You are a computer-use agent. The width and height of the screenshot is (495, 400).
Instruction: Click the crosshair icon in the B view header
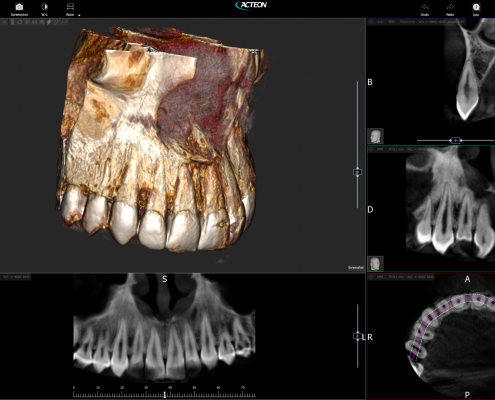pyautogui.click(x=371, y=22)
